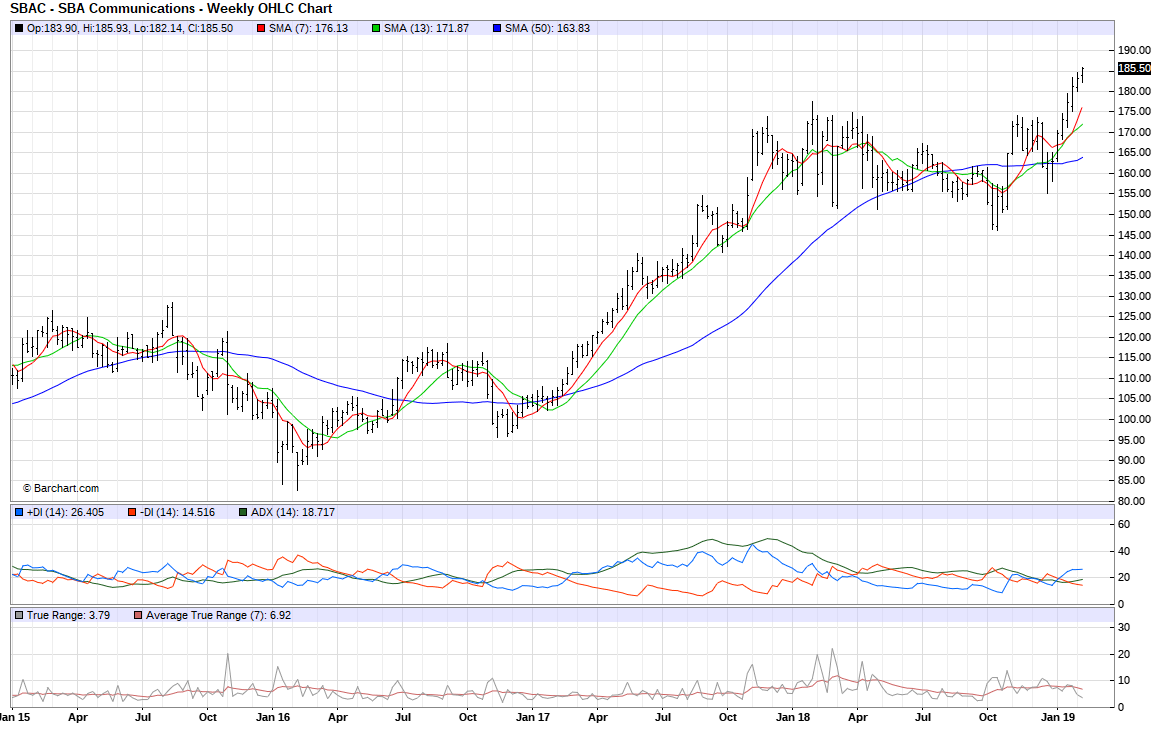Click the 190.00 price axis label
The width and height of the screenshot is (1156, 748).
(x=1133, y=50)
